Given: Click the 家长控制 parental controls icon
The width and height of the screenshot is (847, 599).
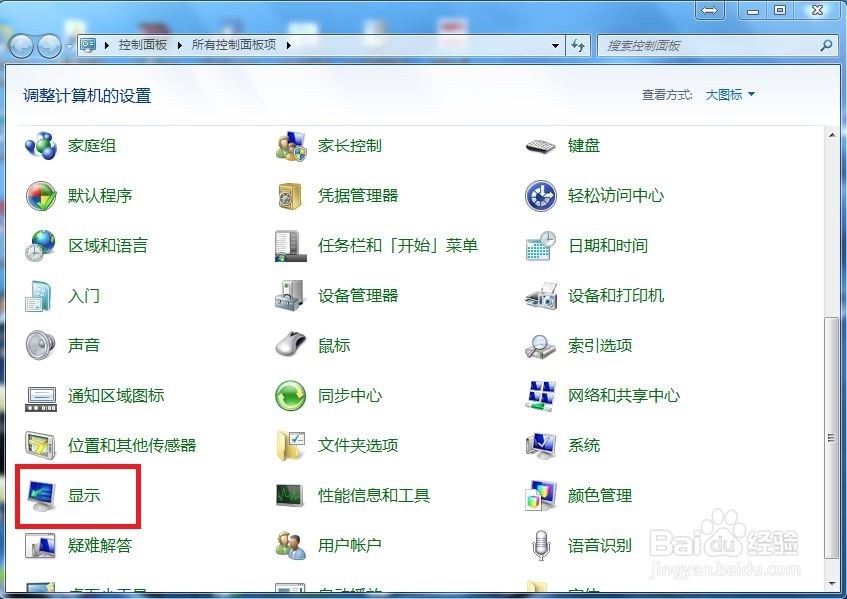Looking at the screenshot, I should click(x=291, y=146).
